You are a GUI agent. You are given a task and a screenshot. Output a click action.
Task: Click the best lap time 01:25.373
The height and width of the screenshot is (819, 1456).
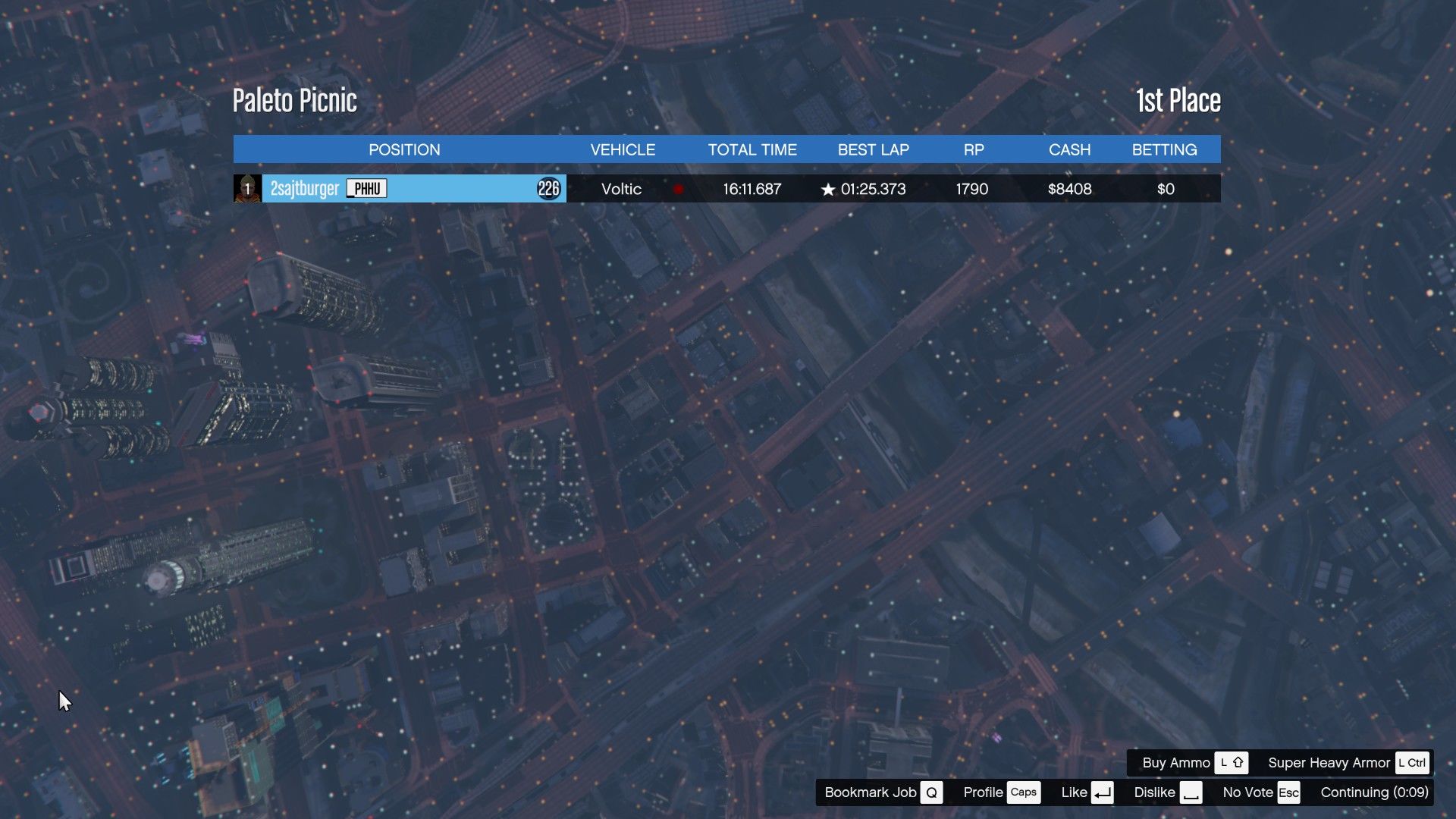[873, 189]
